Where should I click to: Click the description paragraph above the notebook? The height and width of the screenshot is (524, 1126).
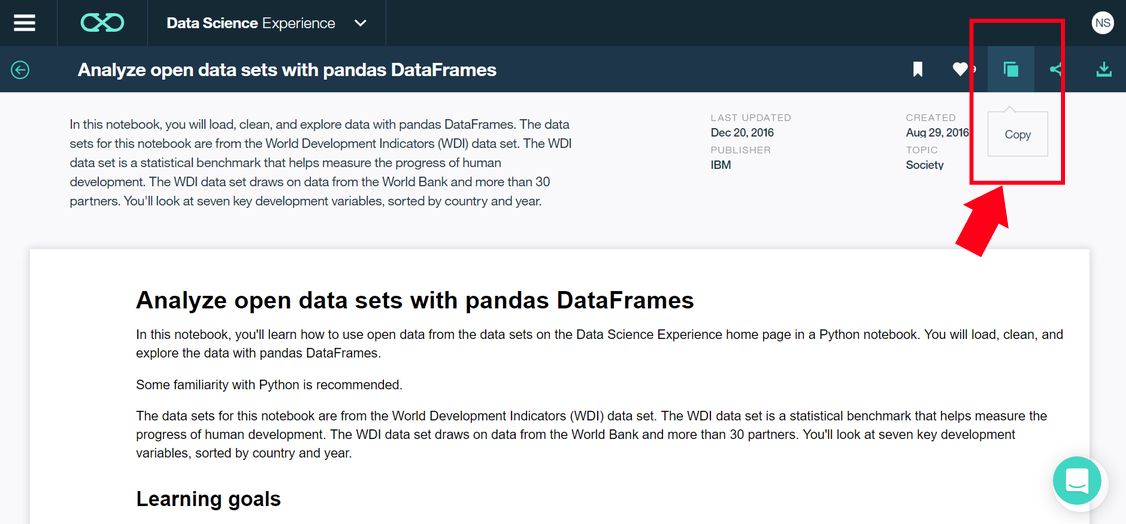point(321,163)
